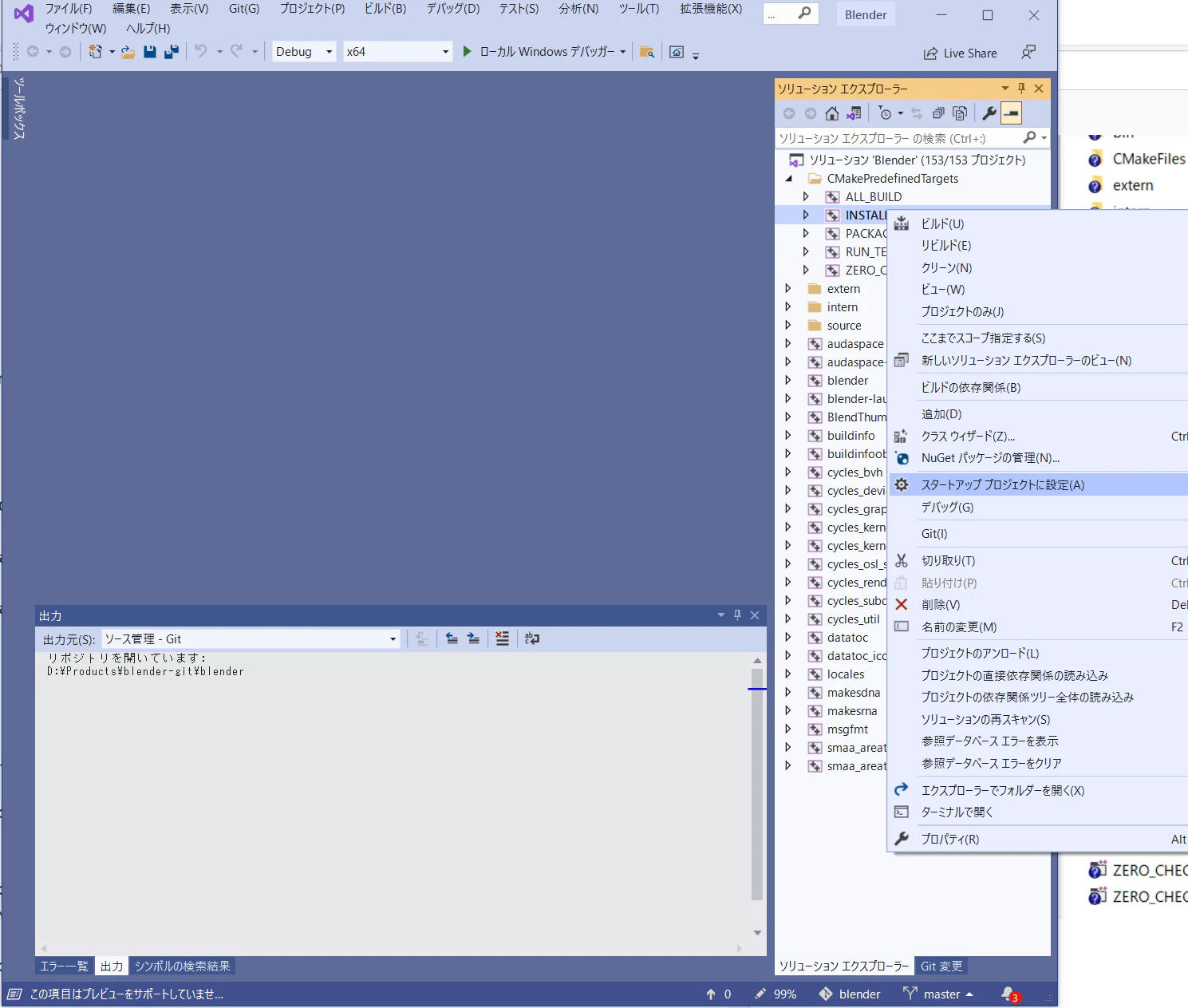Switch to the エラー一覧 tab
Image resolution: width=1188 pixels, height=1008 pixels.
pos(64,966)
